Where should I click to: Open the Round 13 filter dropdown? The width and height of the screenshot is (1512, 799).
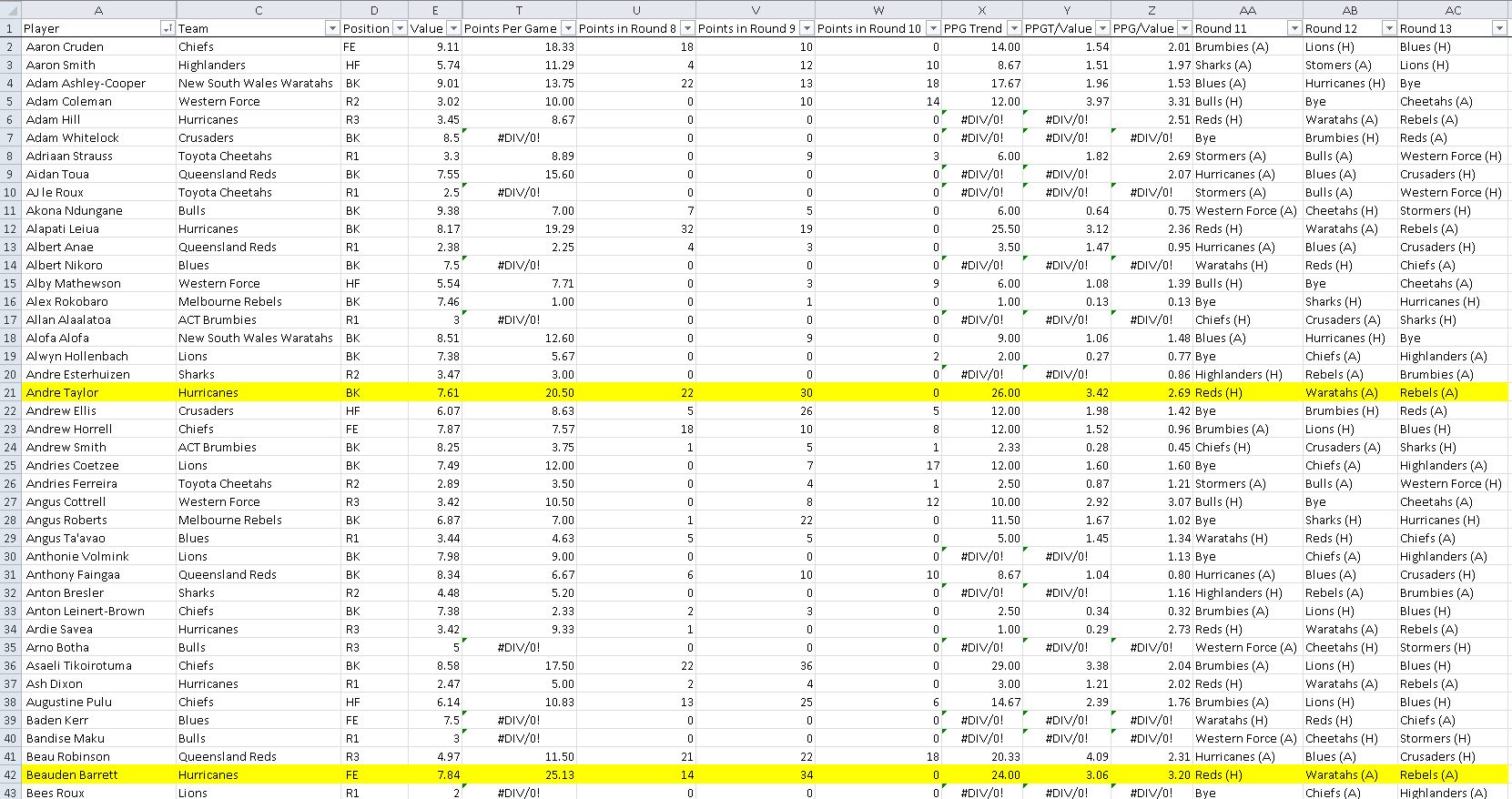tap(1498, 28)
